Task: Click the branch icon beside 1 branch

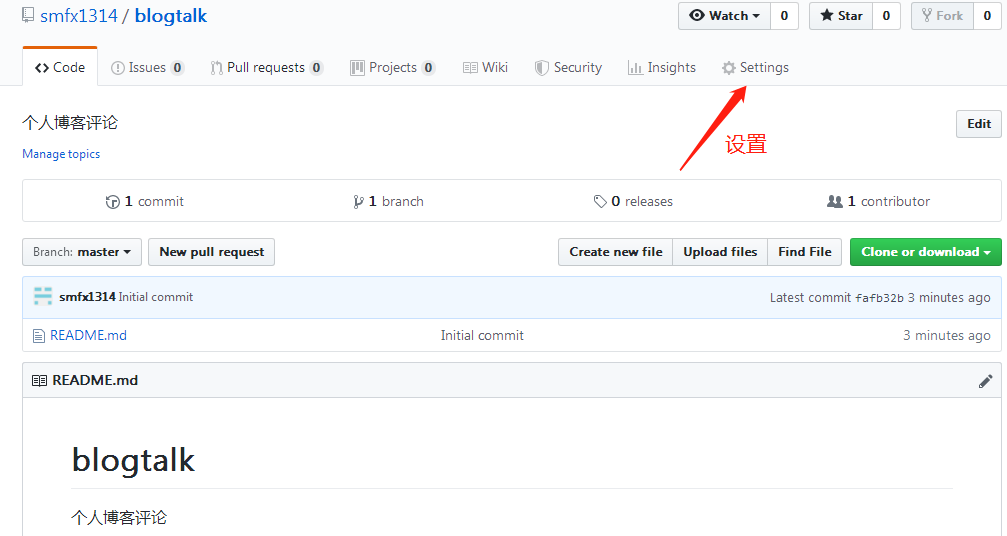Action: tap(358, 202)
